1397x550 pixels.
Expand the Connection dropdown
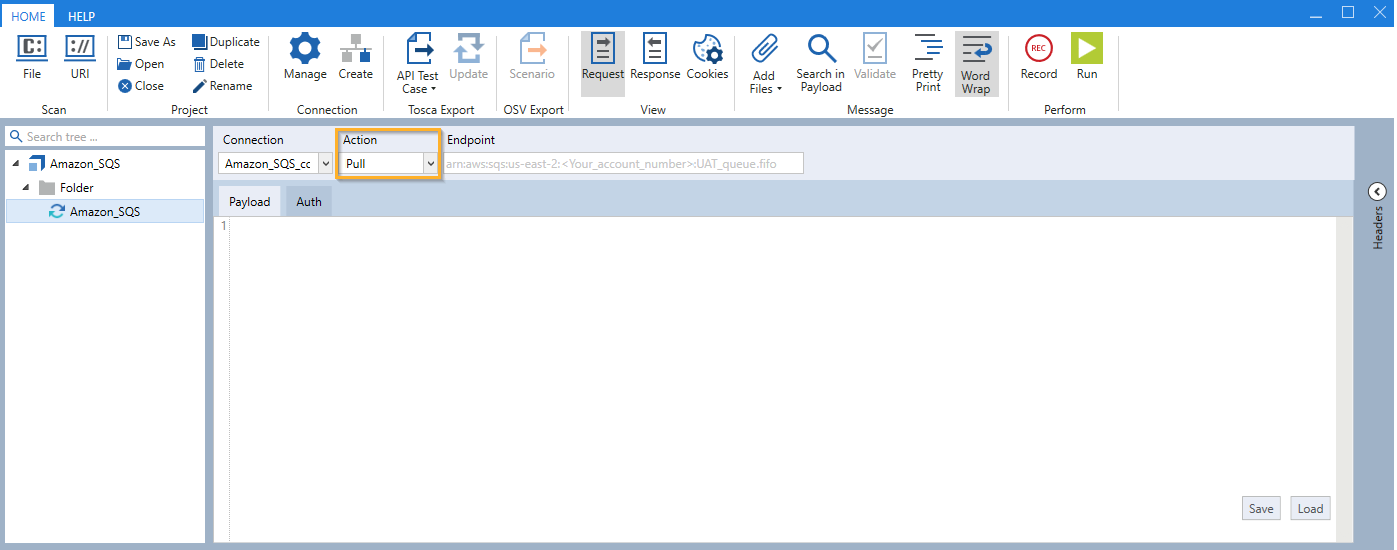coord(325,163)
